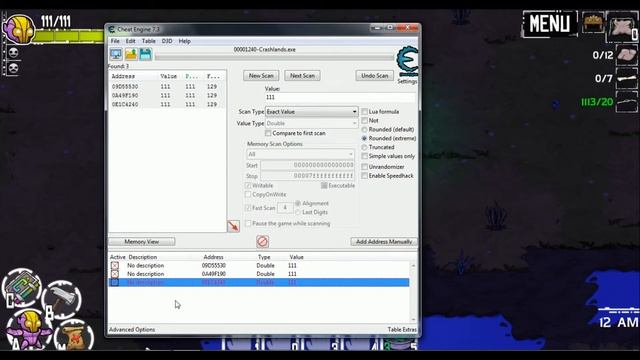This screenshot has height=360, width=640.
Task: Click the address list scrollbar down arrow
Action: [x=413, y=319]
